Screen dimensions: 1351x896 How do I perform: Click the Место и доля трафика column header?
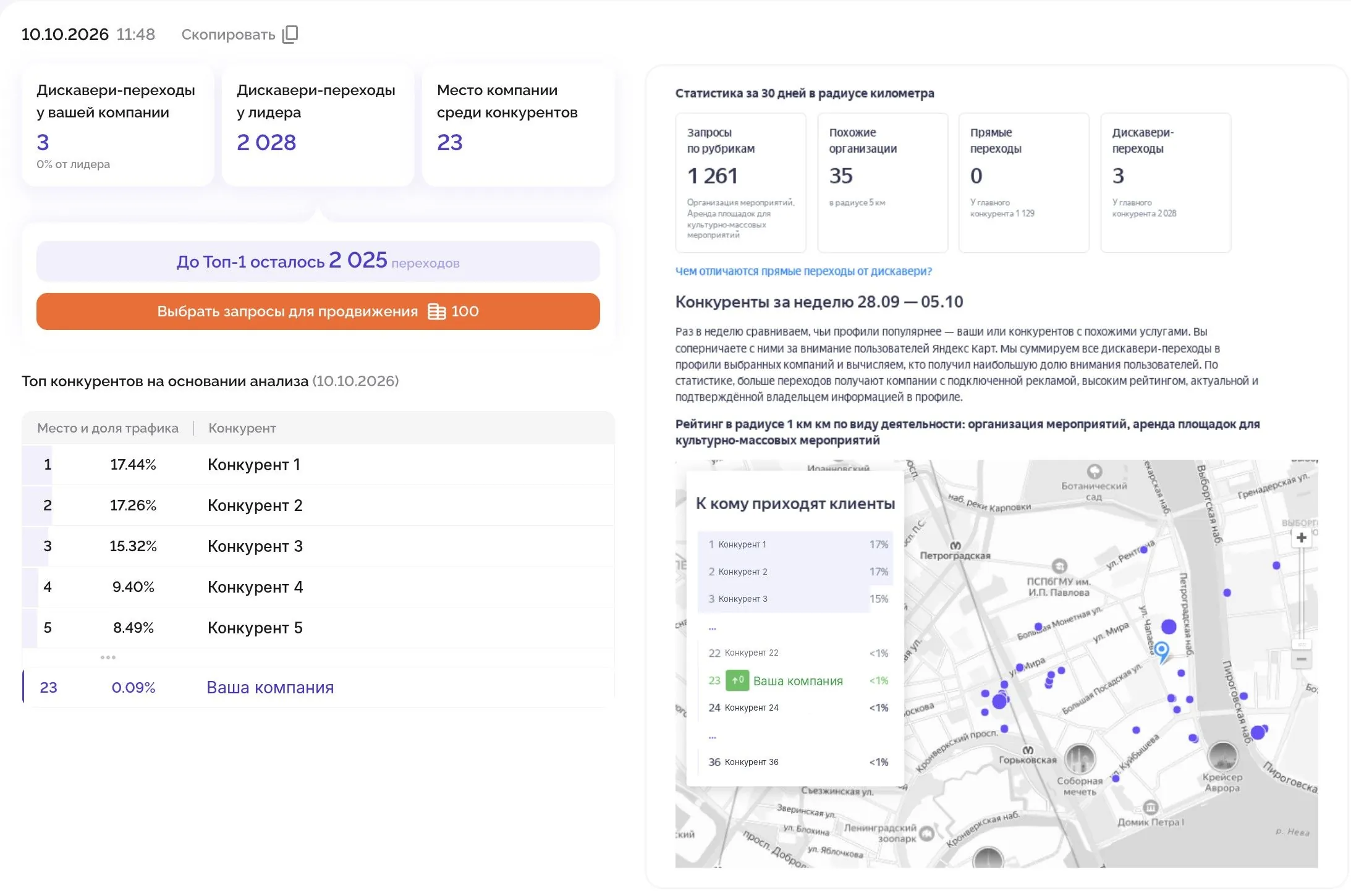point(108,428)
